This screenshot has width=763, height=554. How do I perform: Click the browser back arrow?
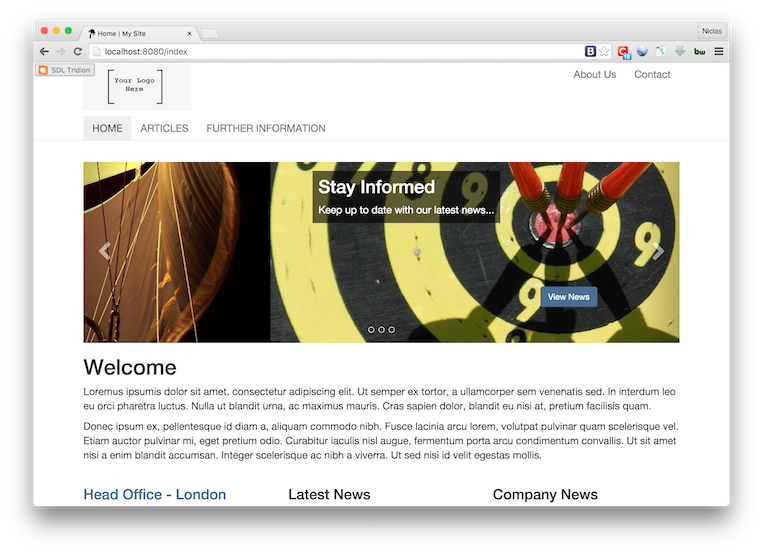point(44,51)
